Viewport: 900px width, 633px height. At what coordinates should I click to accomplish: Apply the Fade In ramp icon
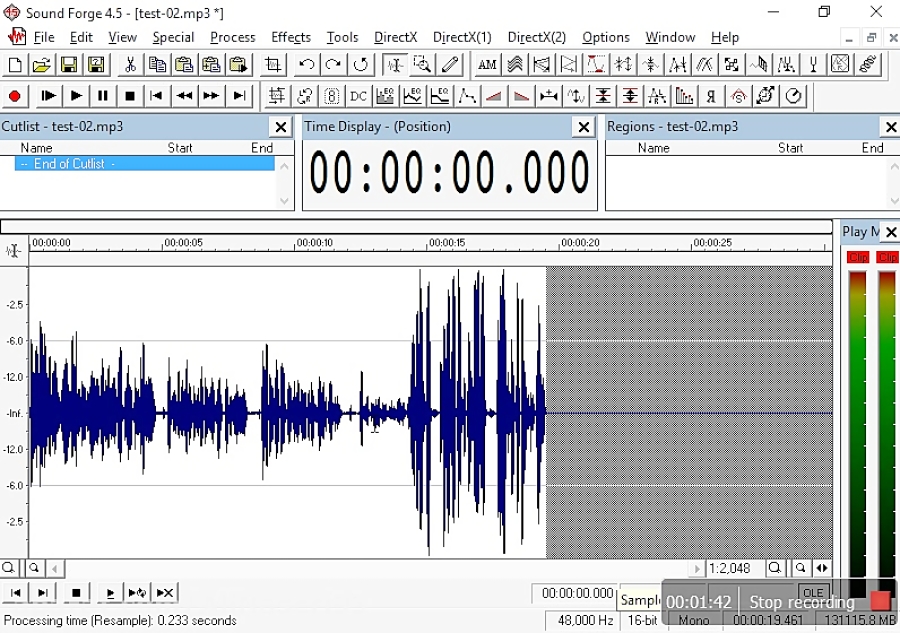click(x=494, y=96)
